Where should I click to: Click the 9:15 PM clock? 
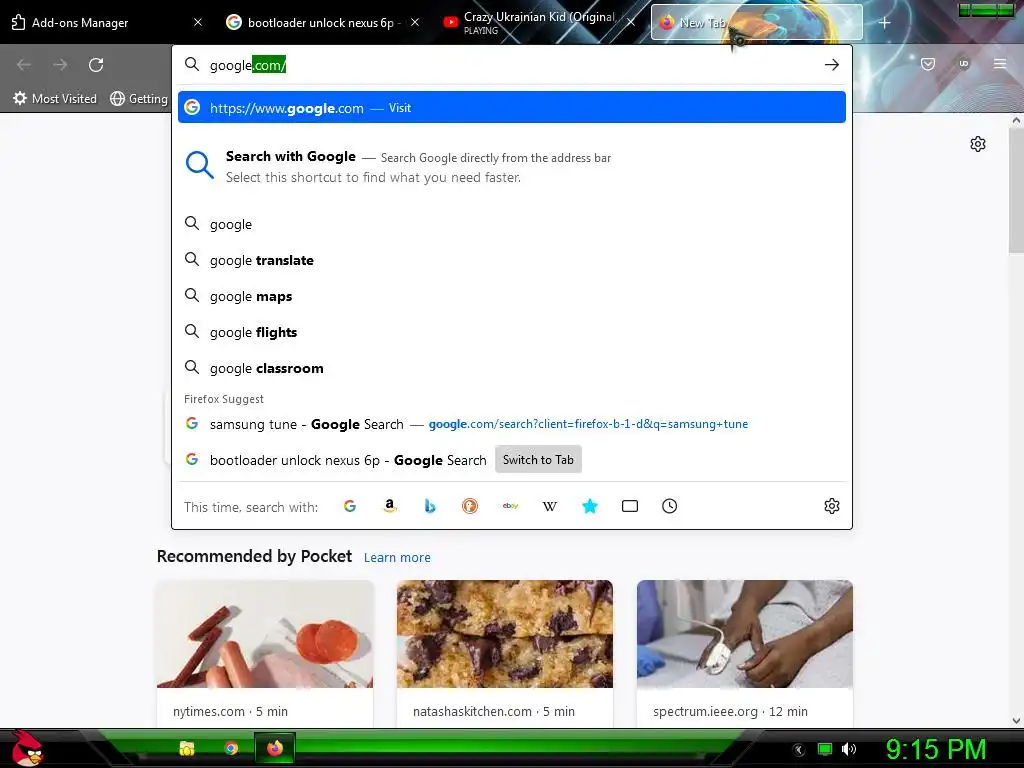pos(936,749)
